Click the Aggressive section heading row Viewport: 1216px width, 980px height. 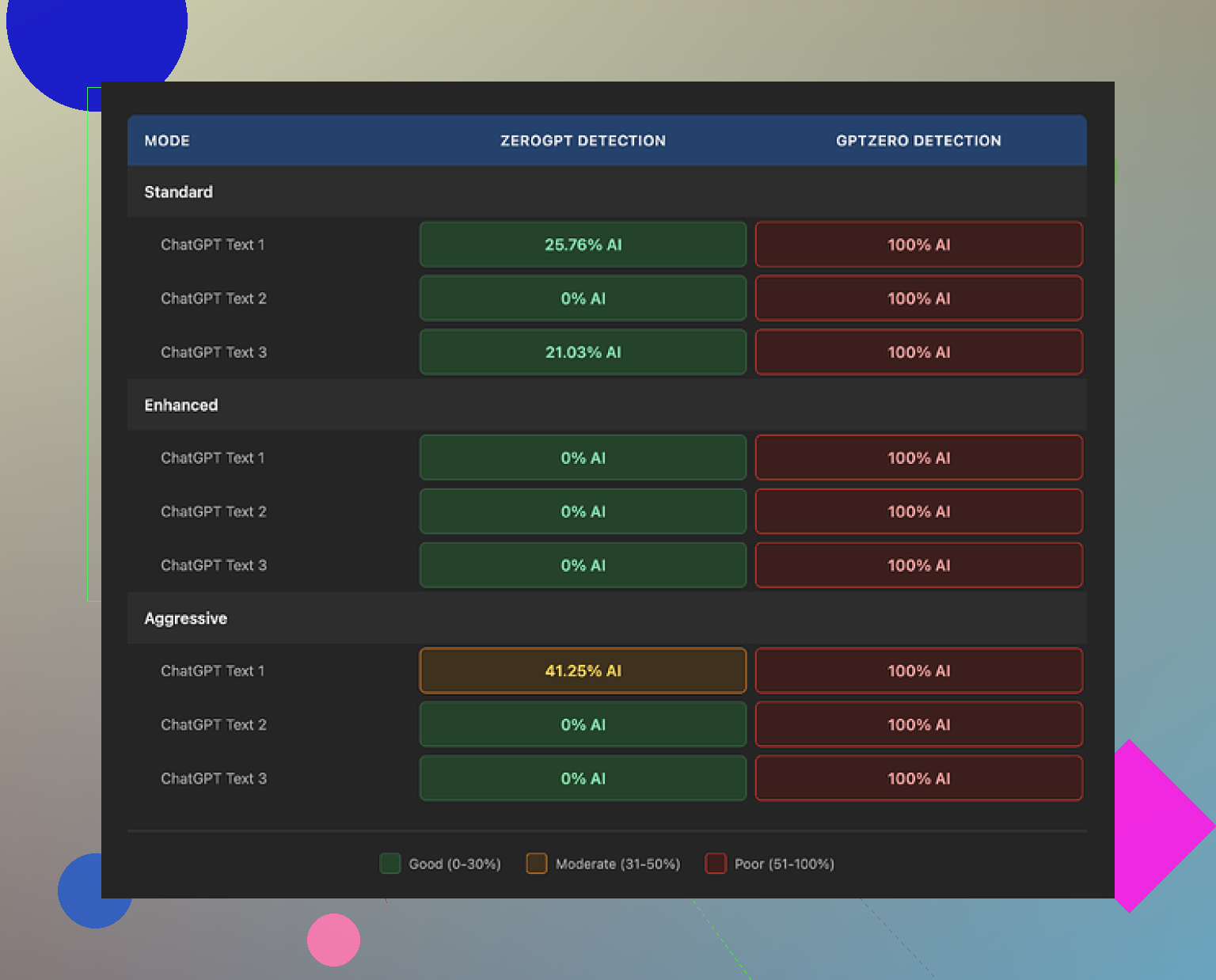pyautogui.click(x=186, y=618)
